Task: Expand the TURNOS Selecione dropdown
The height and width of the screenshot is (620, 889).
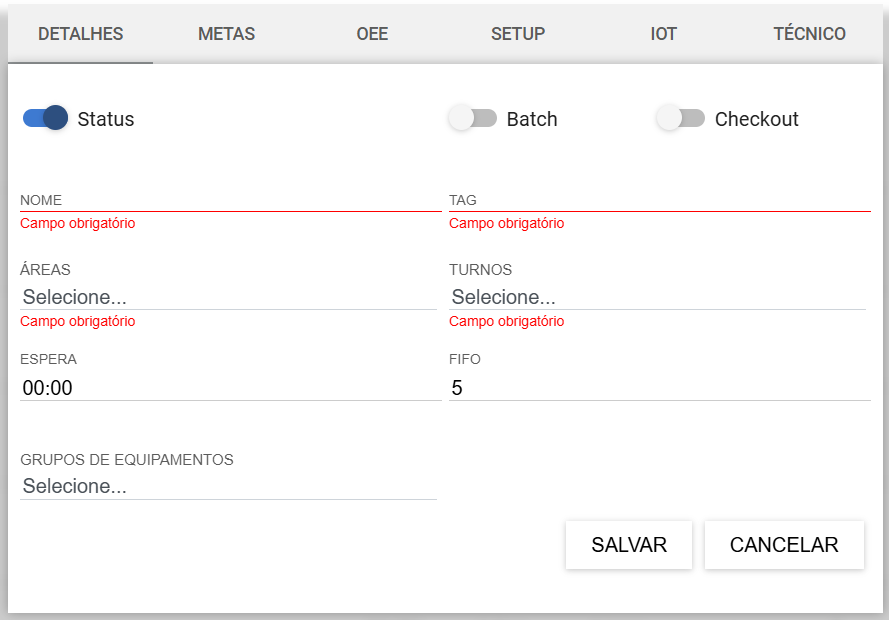Action: pyautogui.click(x=658, y=297)
